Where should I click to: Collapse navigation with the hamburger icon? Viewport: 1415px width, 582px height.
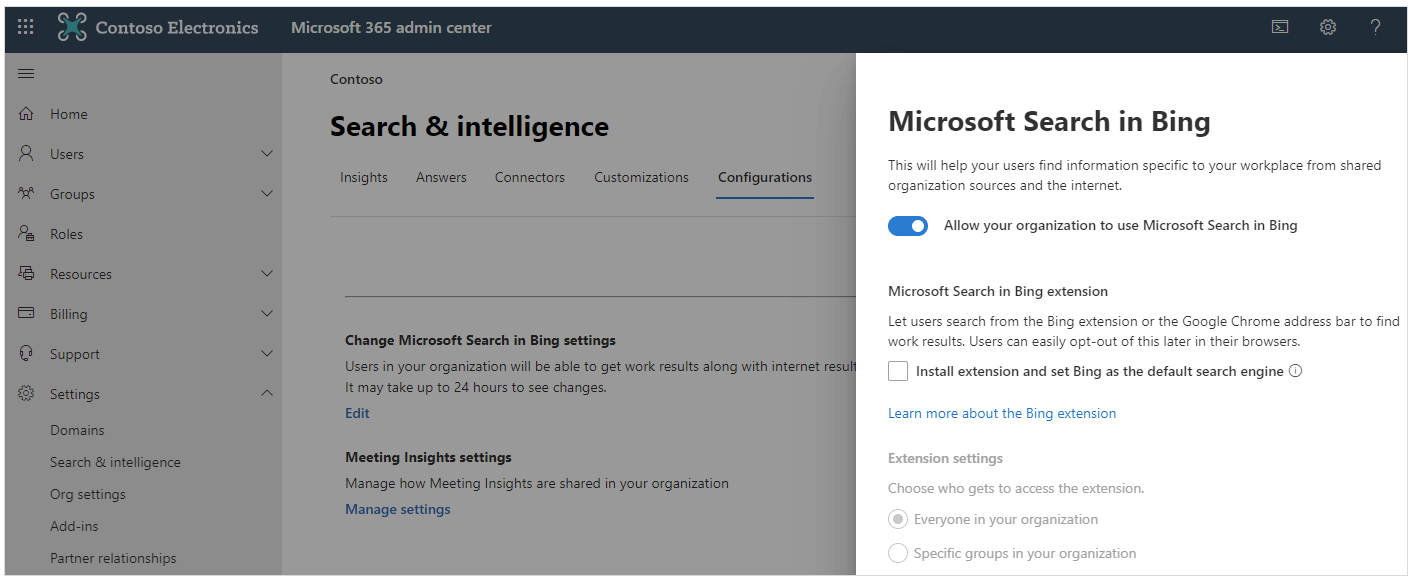27,74
